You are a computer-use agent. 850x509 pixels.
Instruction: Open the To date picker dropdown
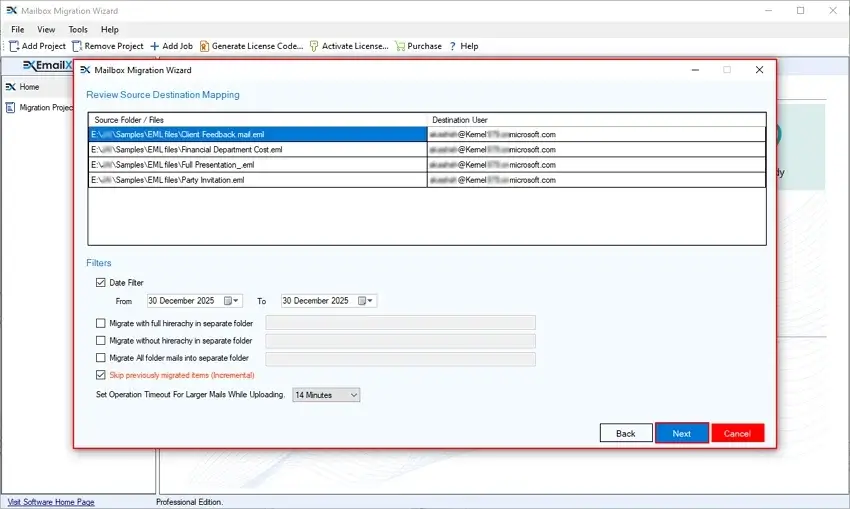click(x=370, y=301)
